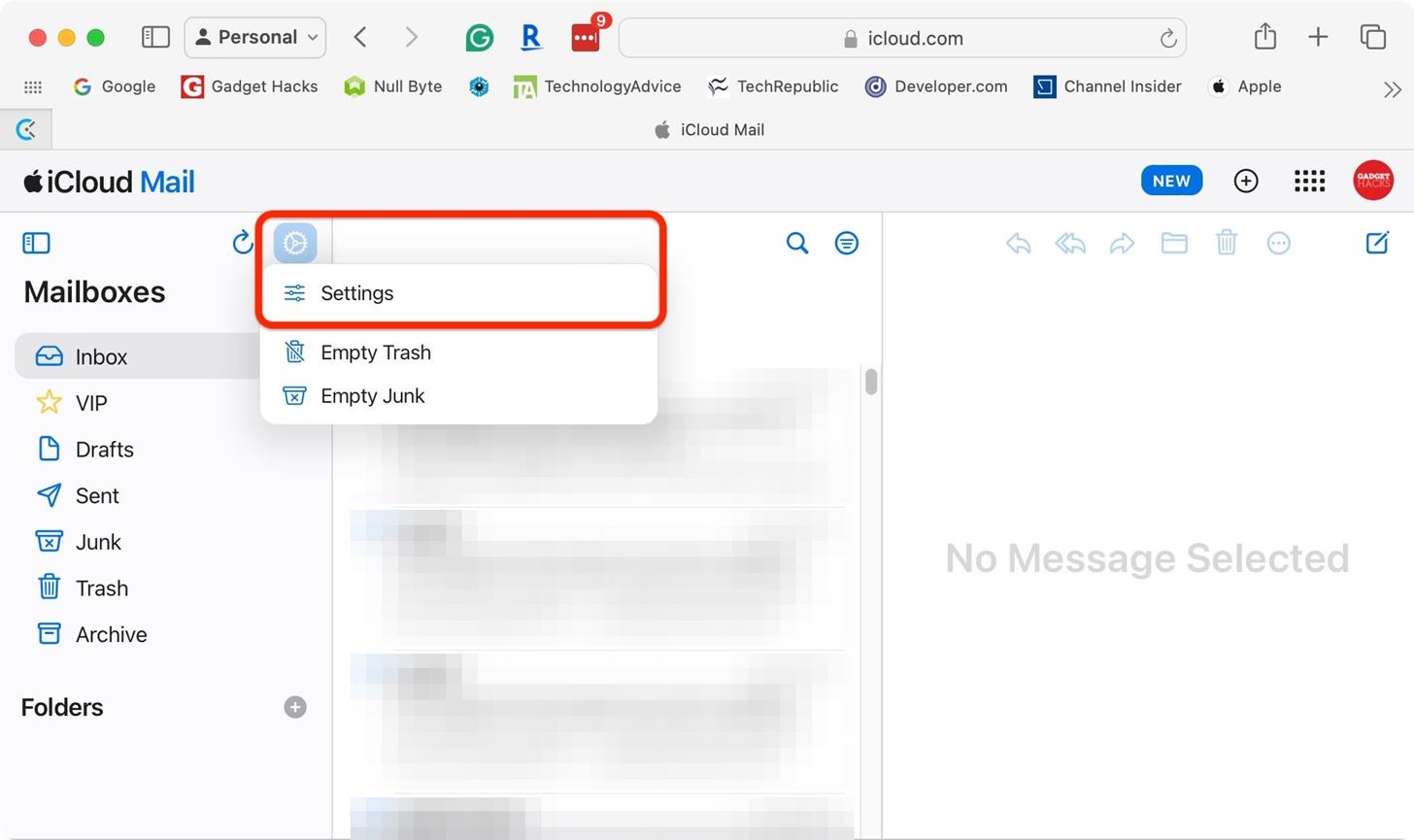Open the iCloud apps launcher grid

1309,181
